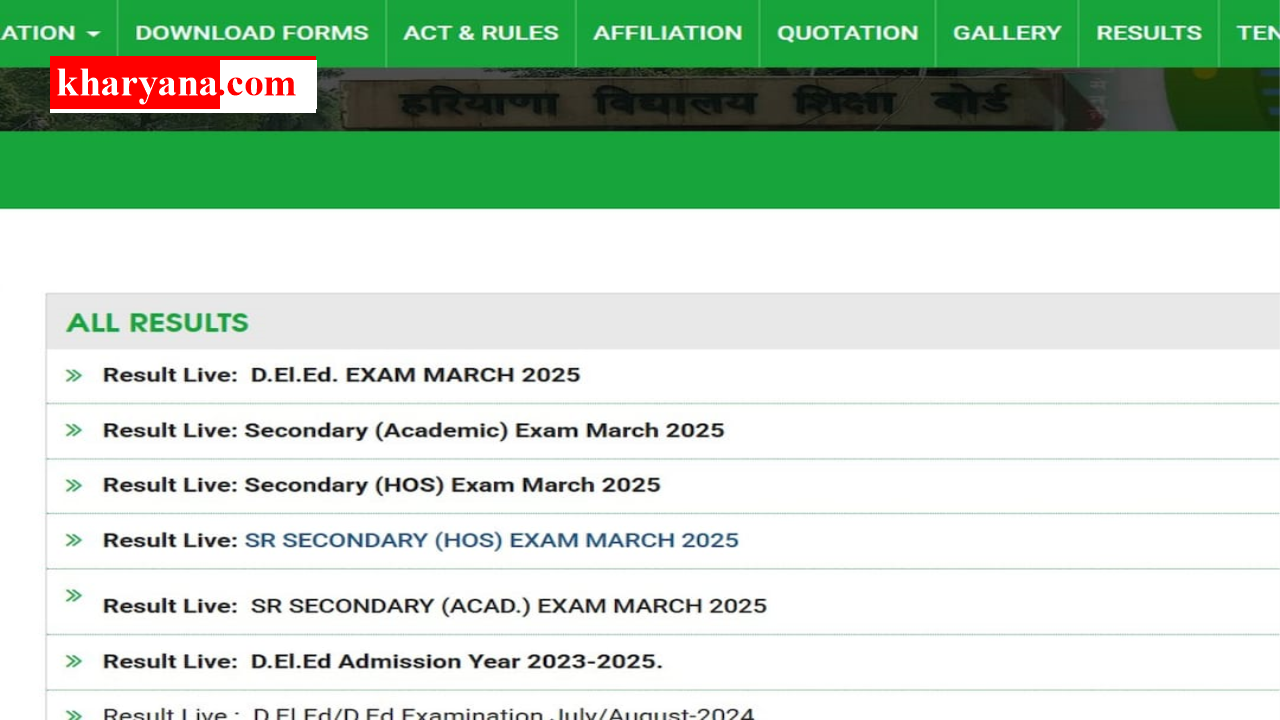Open SR SECONDARY (HOS) EXAM MARCH 2025 link

pyautogui.click(x=491, y=541)
